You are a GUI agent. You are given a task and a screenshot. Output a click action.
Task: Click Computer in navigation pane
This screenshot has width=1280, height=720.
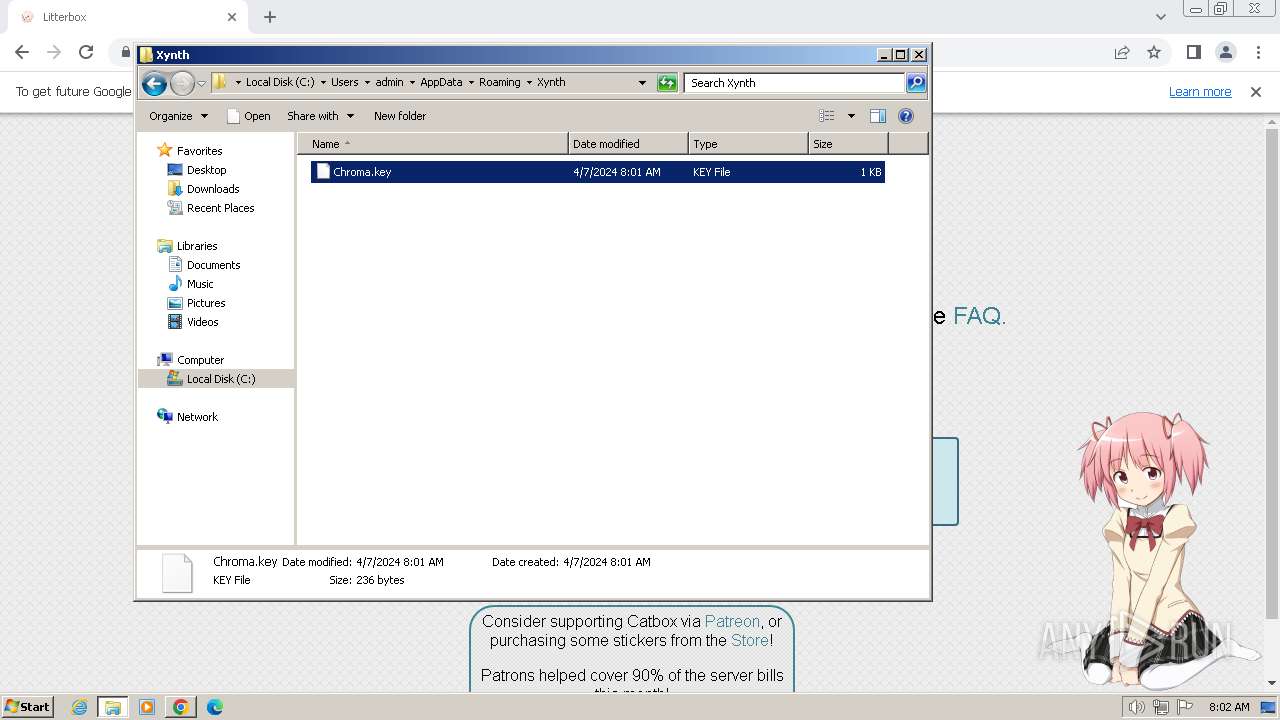coord(200,360)
